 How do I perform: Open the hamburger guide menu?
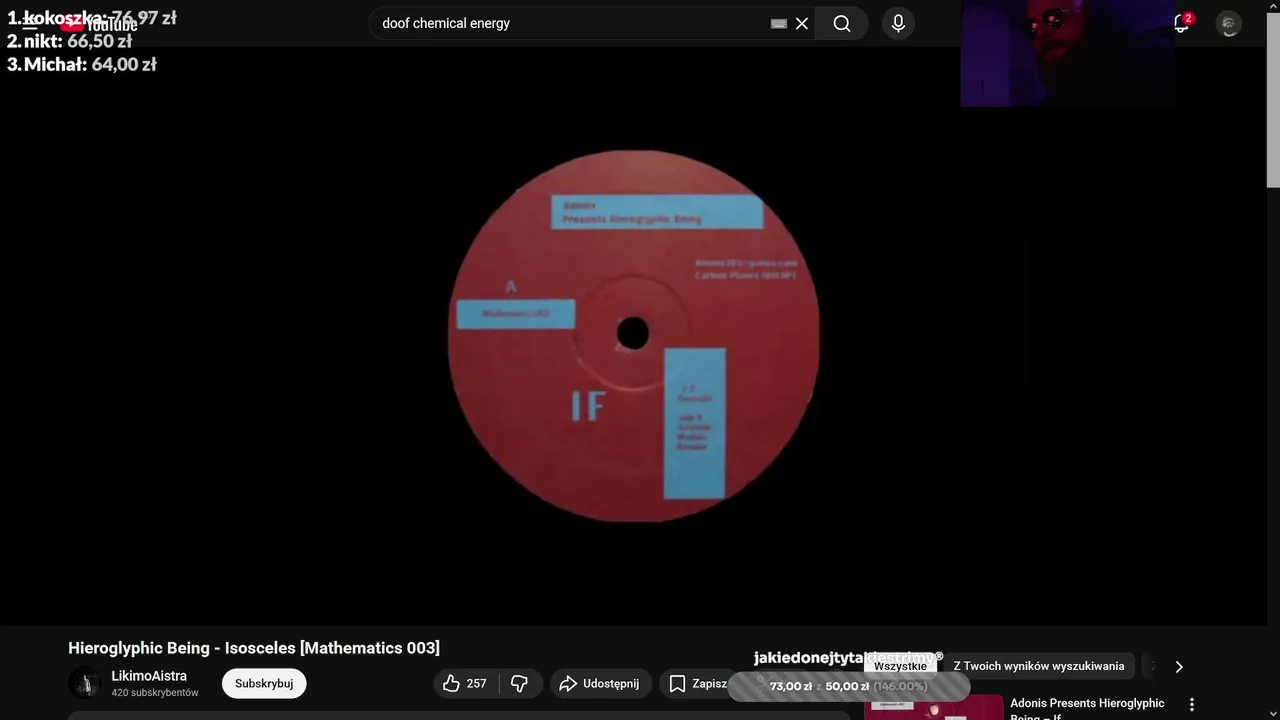pos(30,23)
